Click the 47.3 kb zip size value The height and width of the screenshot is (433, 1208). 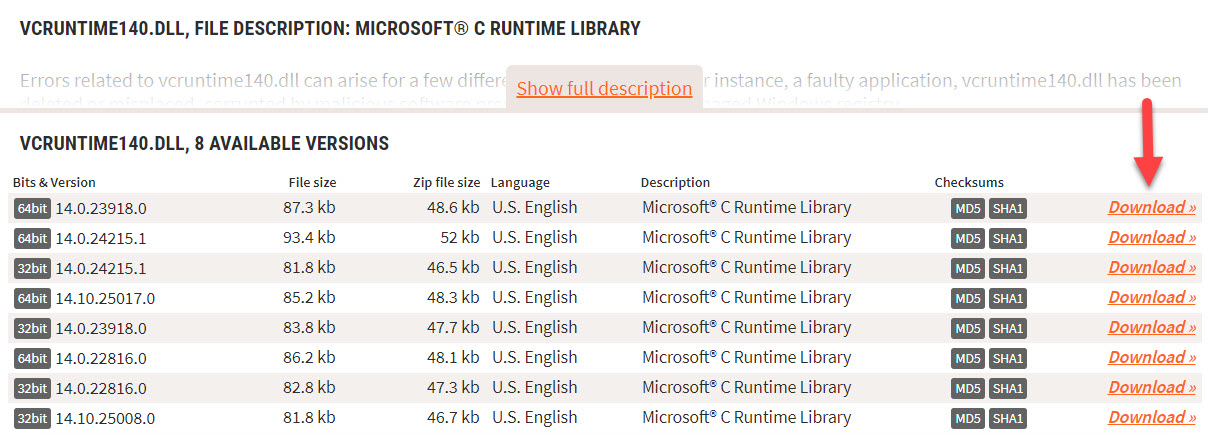click(x=453, y=388)
